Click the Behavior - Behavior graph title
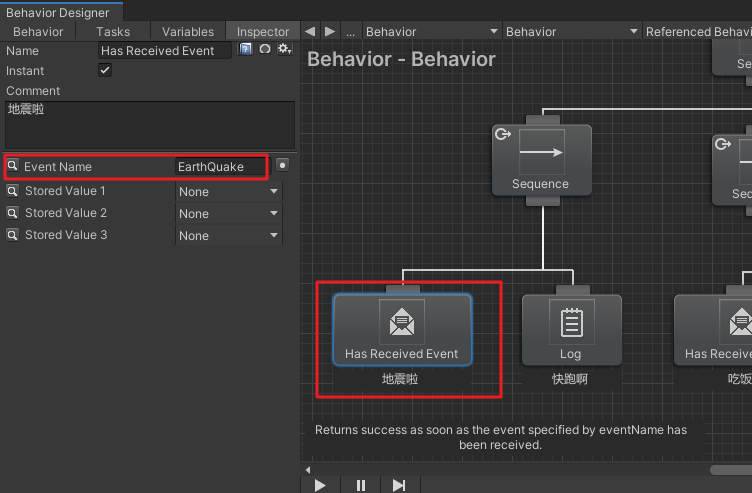 point(401,59)
